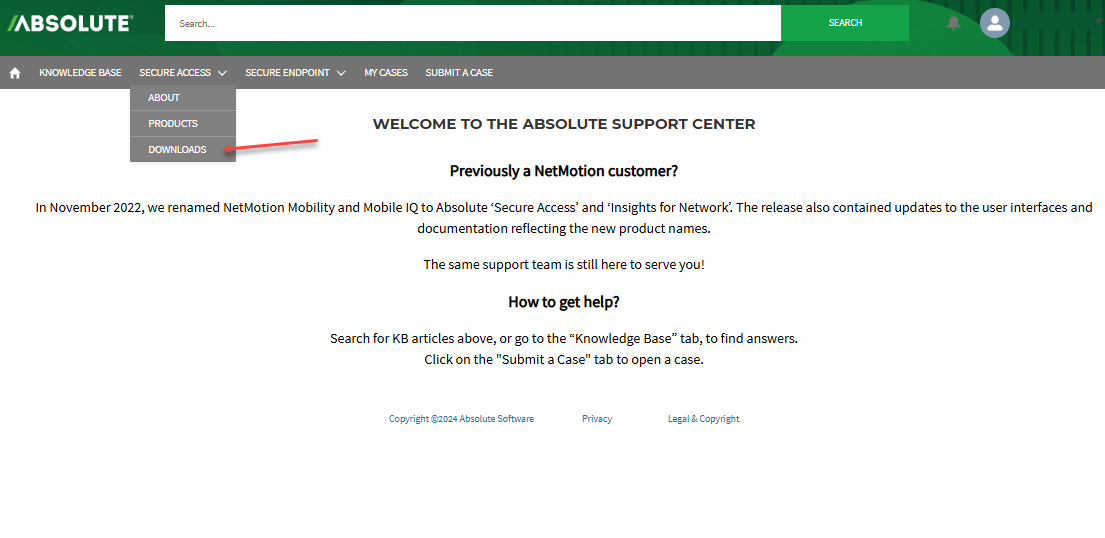The height and width of the screenshot is (538, 1105).
Task: Open the Legal & Copyright link
Action: pos(703,419)
